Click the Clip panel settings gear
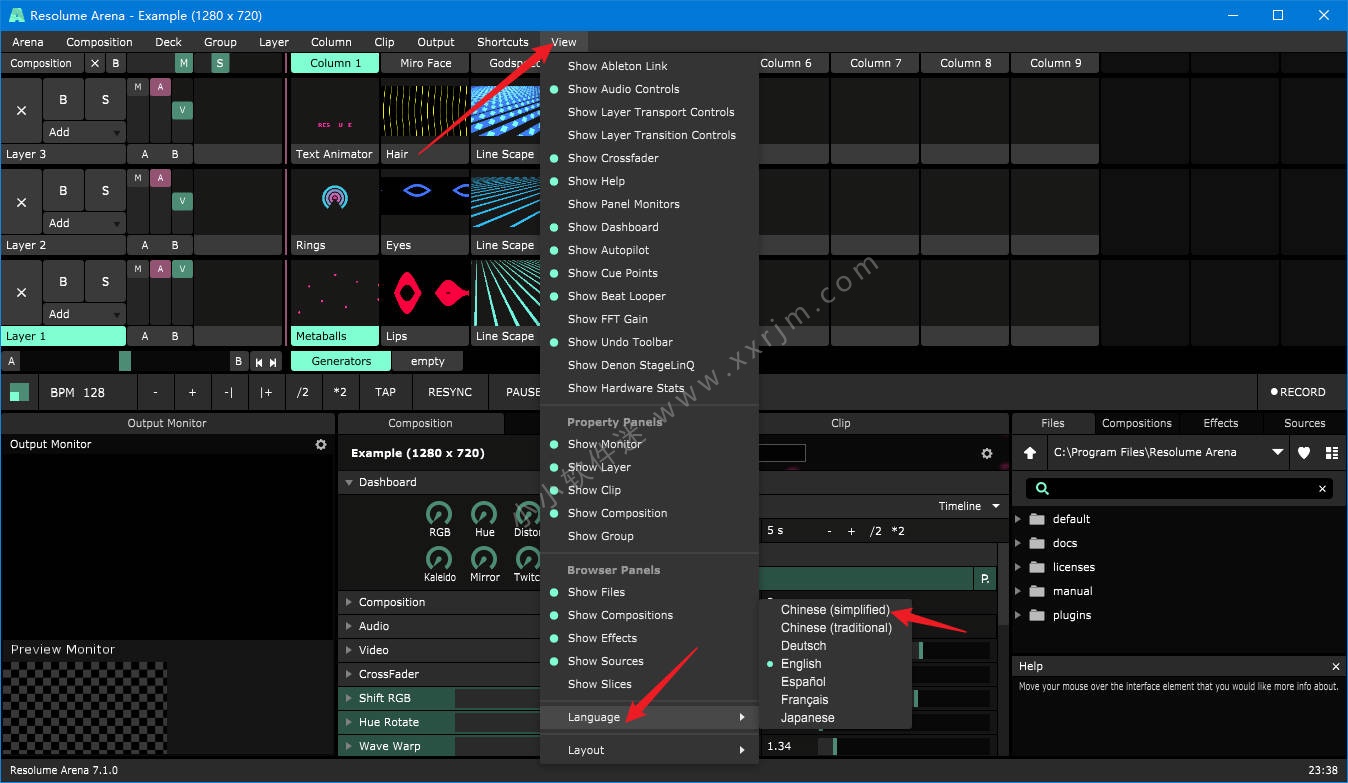Viewport: 1348px width, 783px height. click(x=987, y=453)
